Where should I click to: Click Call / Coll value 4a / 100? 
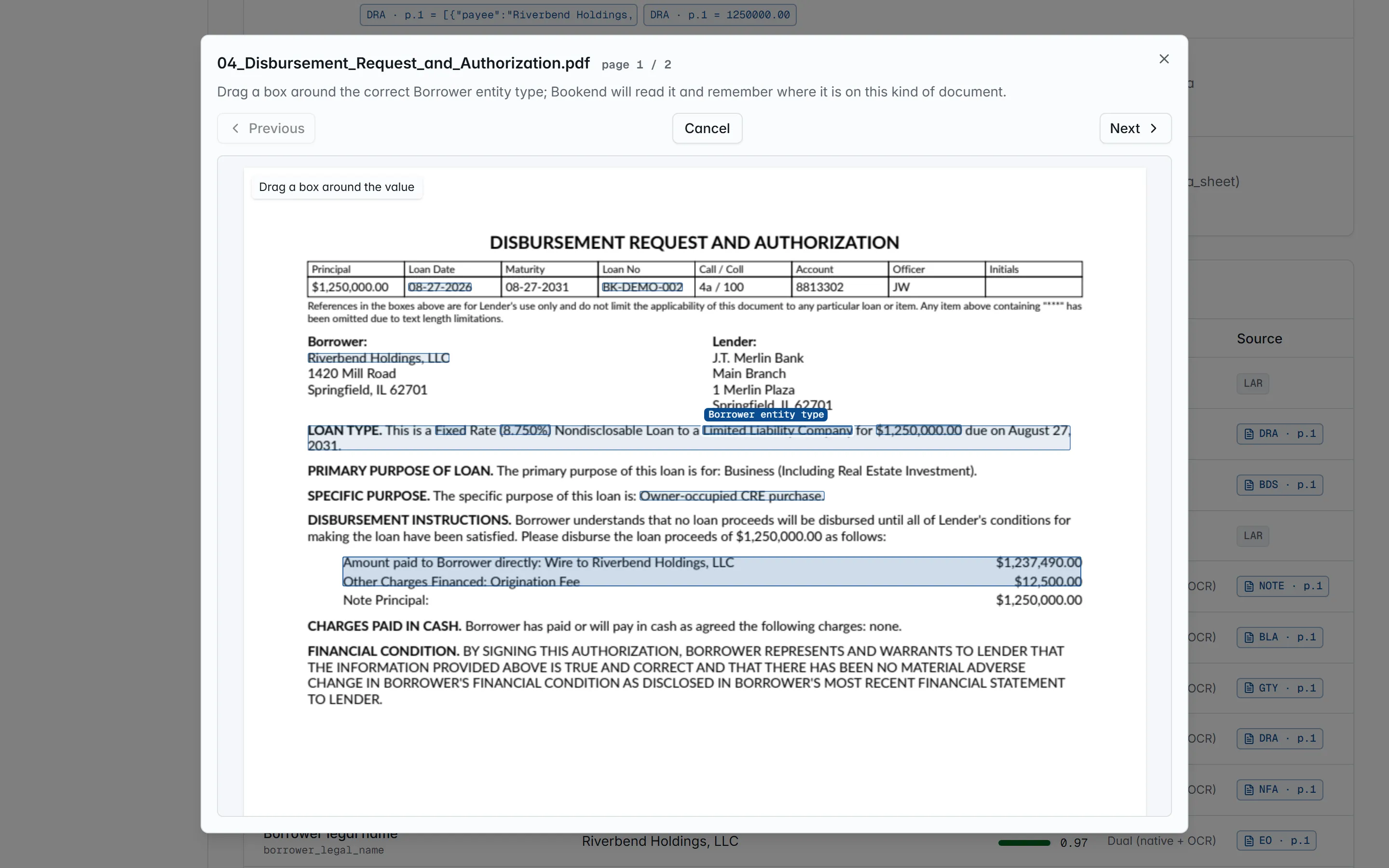tap(721, 287)
